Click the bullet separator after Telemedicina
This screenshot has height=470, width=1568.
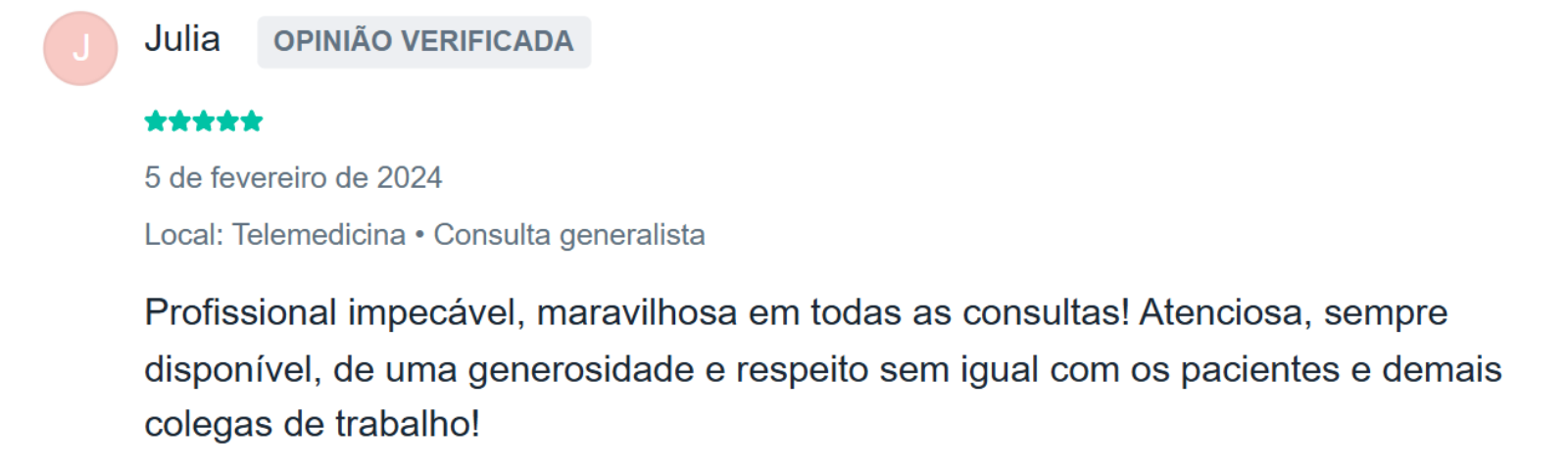[419, 235]
